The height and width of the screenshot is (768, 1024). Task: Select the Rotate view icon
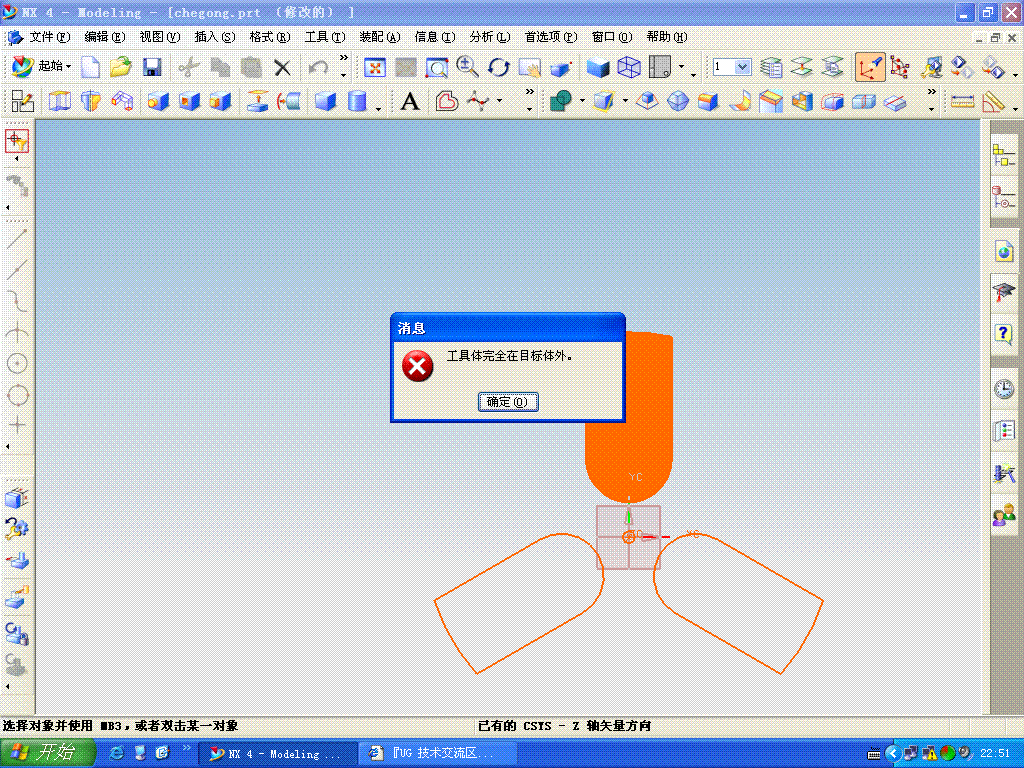pos(498,67)
